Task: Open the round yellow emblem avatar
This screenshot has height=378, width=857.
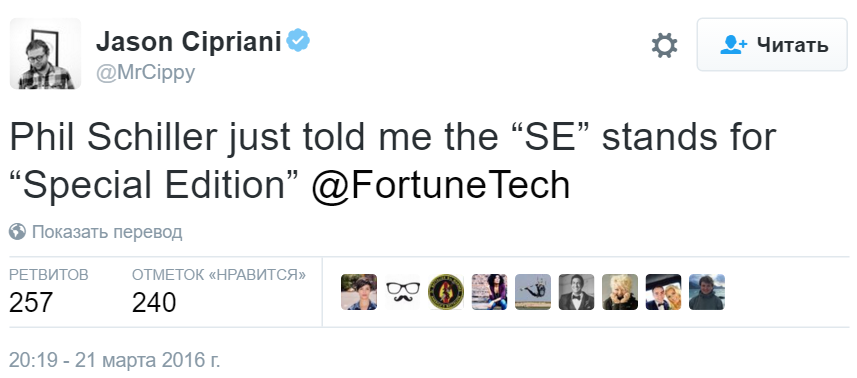Action: (446, 292)
